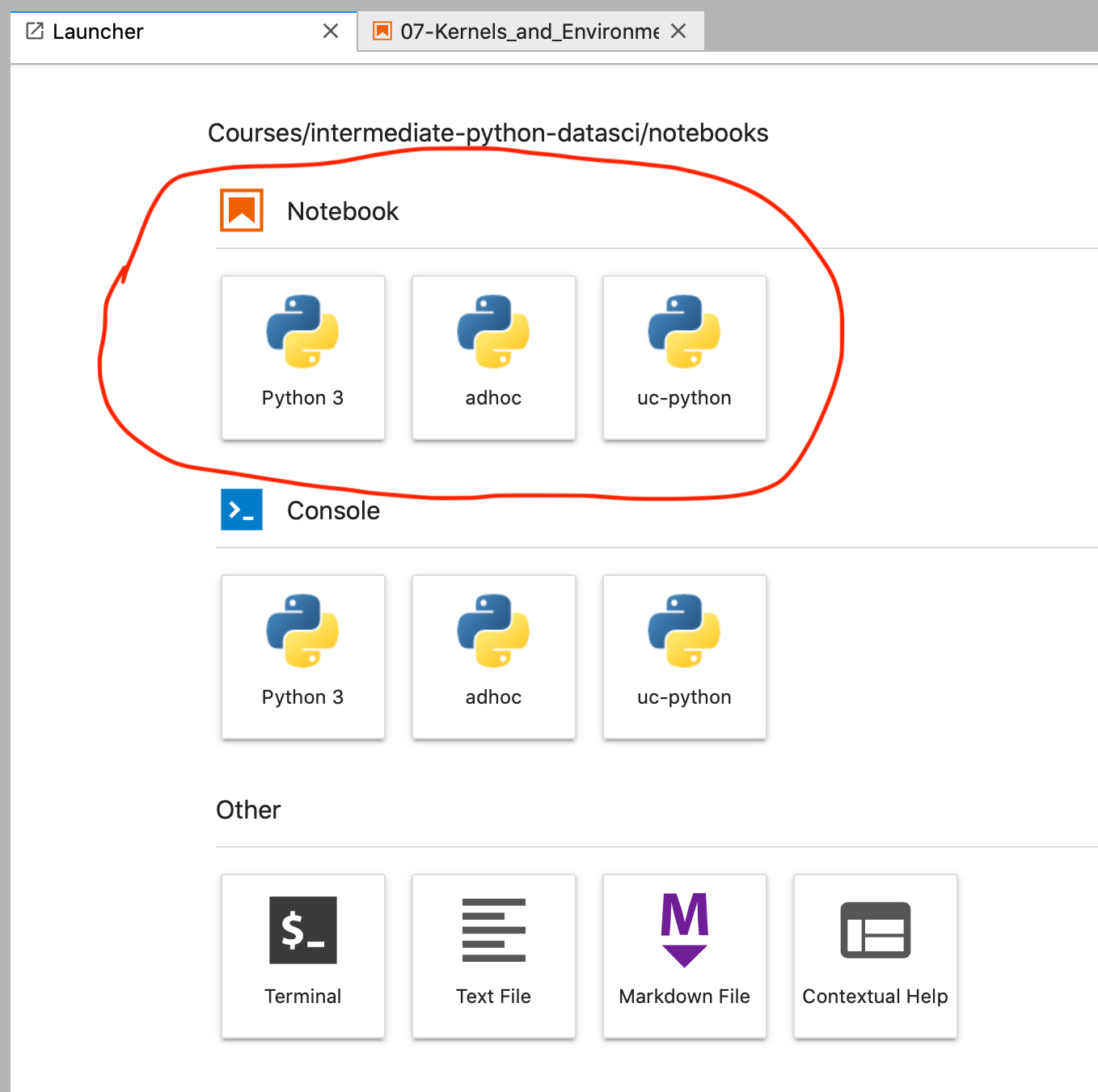Click the Notebook section heading
Screen dimensions: 1098x1092
343,211
